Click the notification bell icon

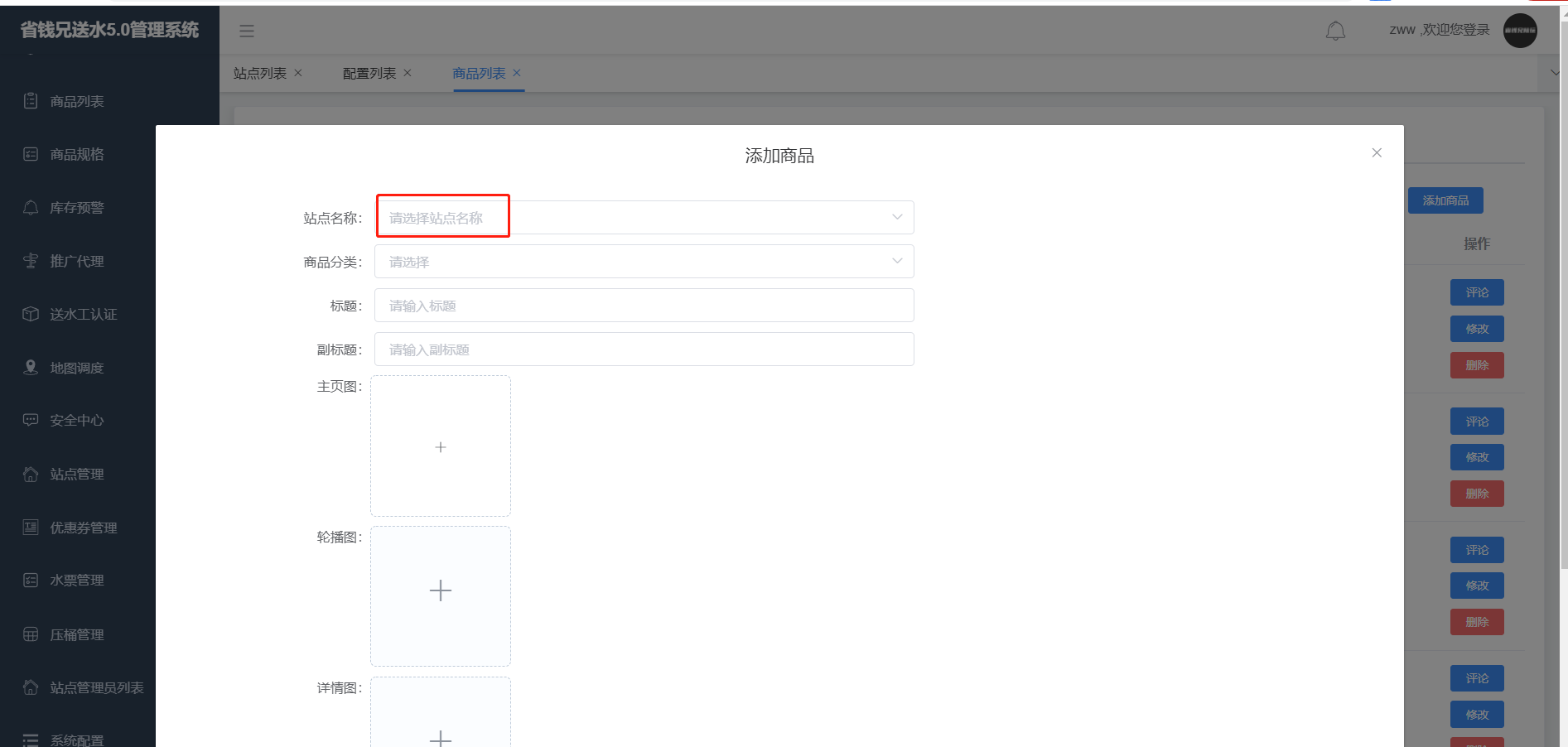tap(1335, 31)
